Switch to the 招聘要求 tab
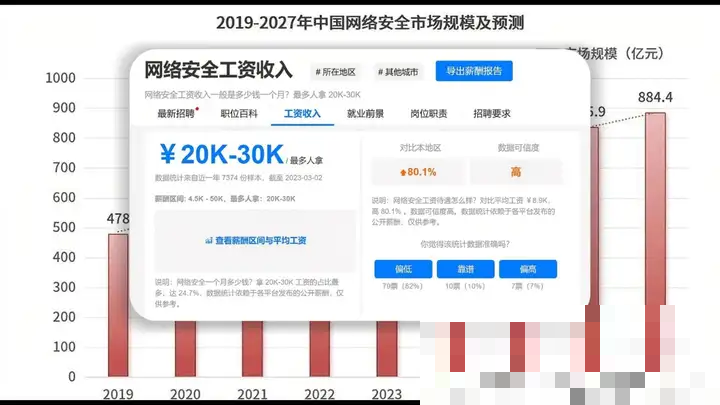The image size is (720, 405). (x=492, y=113)
